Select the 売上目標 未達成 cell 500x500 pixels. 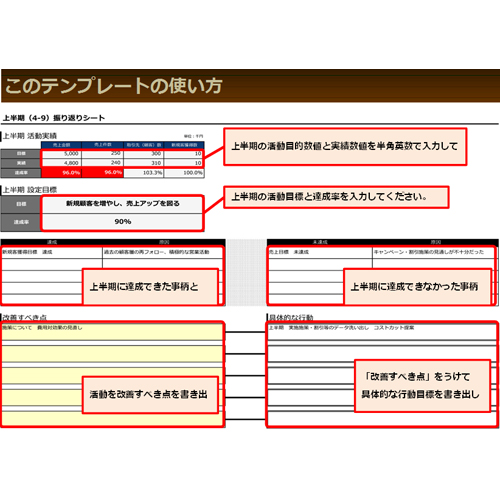(320, 252)
